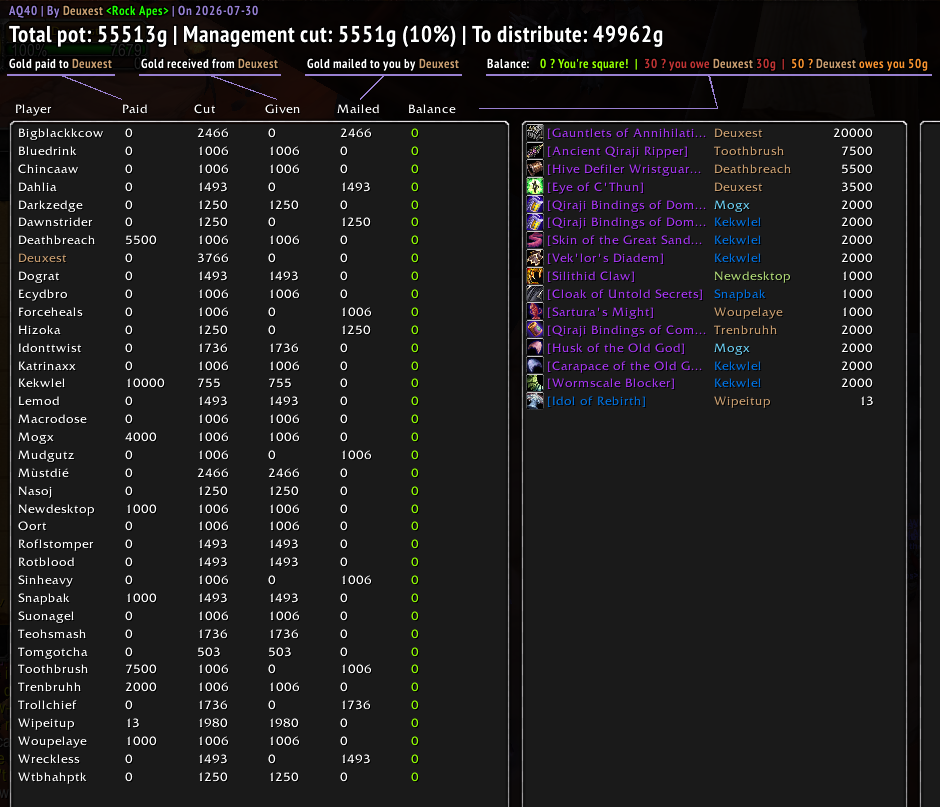This screenshot has height=807, width=940.
Task: Select the Deuxest player name in the list
Action: 42,258
